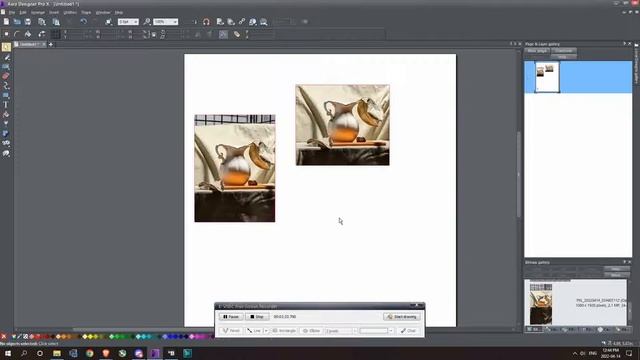This screenshot has width=640, height=360.
Task: Click Clear in the recorder toolbar
Action: (x=408, y=331)
